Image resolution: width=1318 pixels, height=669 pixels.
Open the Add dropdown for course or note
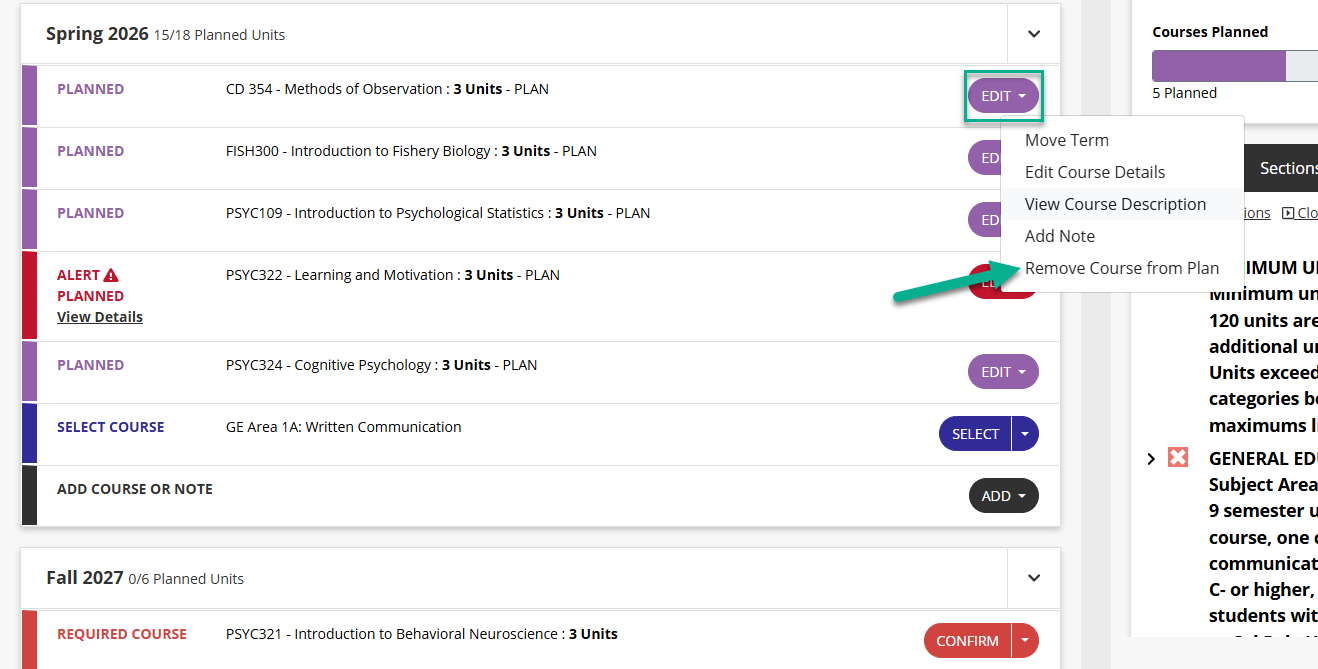click(x=1003, y=496)
